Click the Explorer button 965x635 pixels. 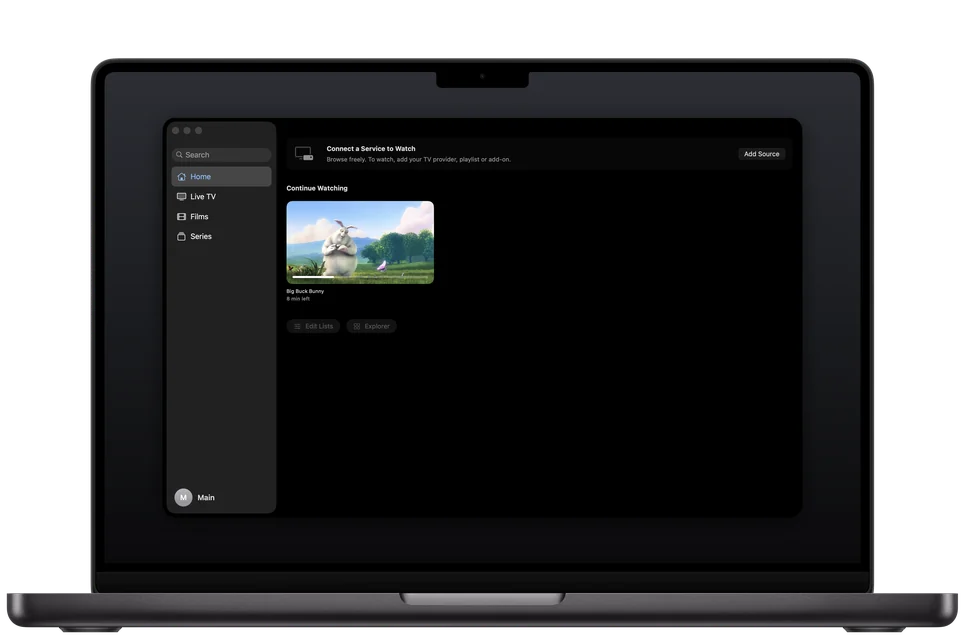pyautogui.click(x=372, y=326)
